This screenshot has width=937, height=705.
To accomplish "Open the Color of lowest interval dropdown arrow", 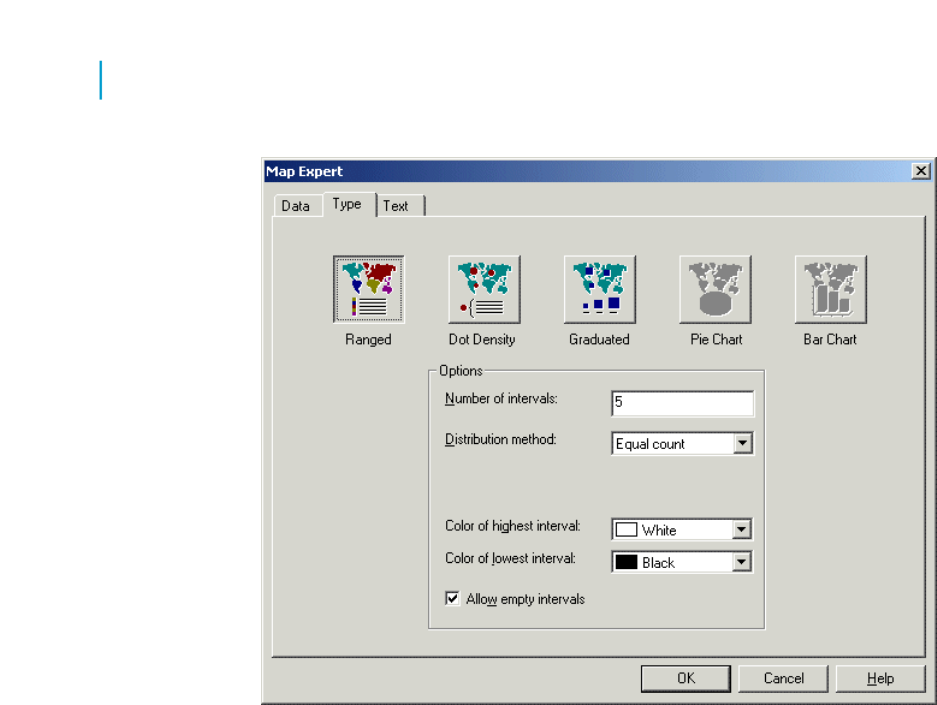I will point(741,562).
